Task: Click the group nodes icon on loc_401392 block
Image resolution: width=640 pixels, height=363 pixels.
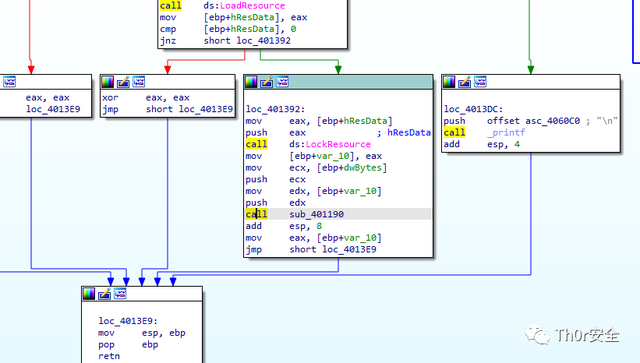Action: tap(282, 82)
